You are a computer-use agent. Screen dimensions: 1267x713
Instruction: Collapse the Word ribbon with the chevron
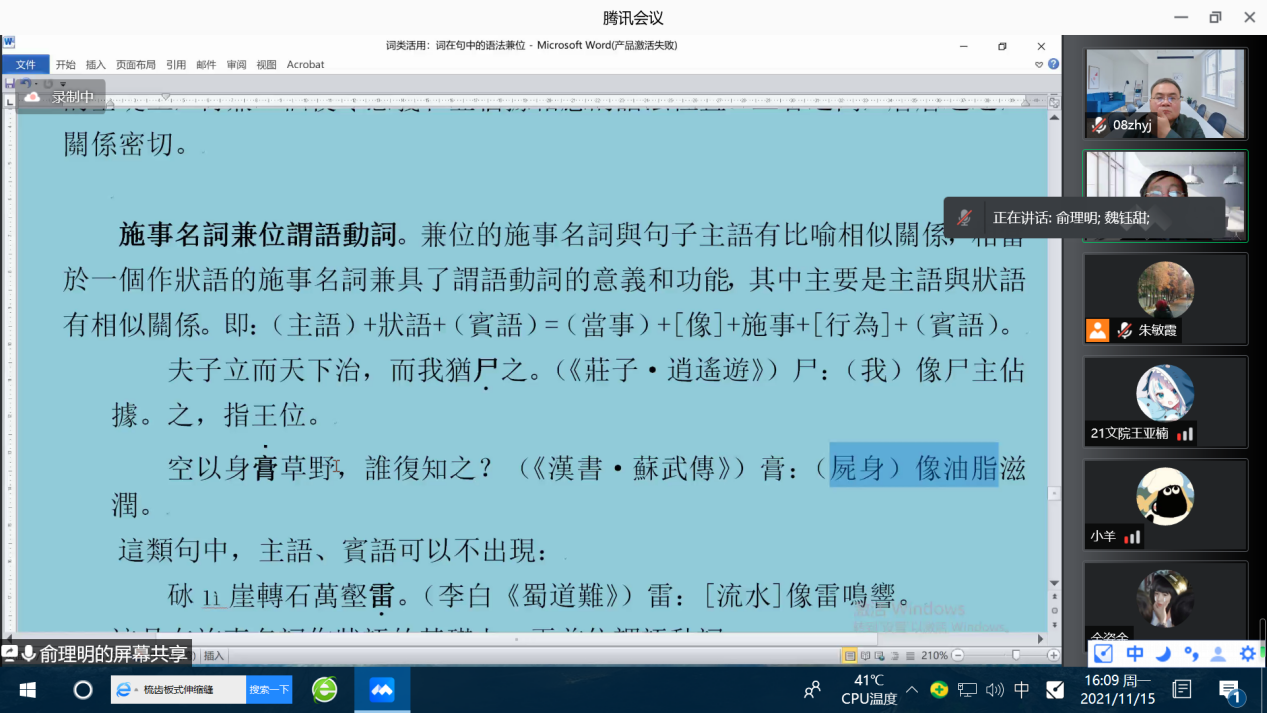tap(1039, 64)
